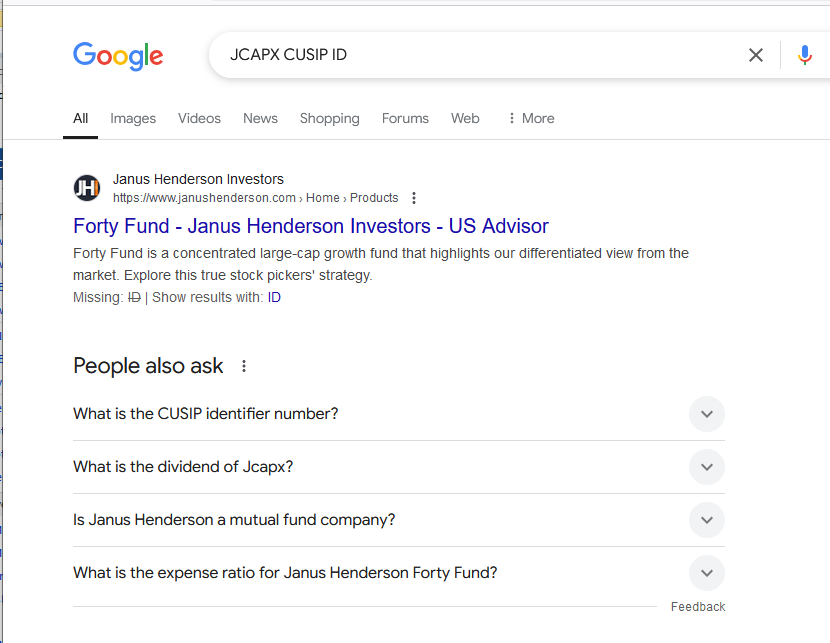Open the Forums tab
Screen dimensions: 830x643
point(405,119)
